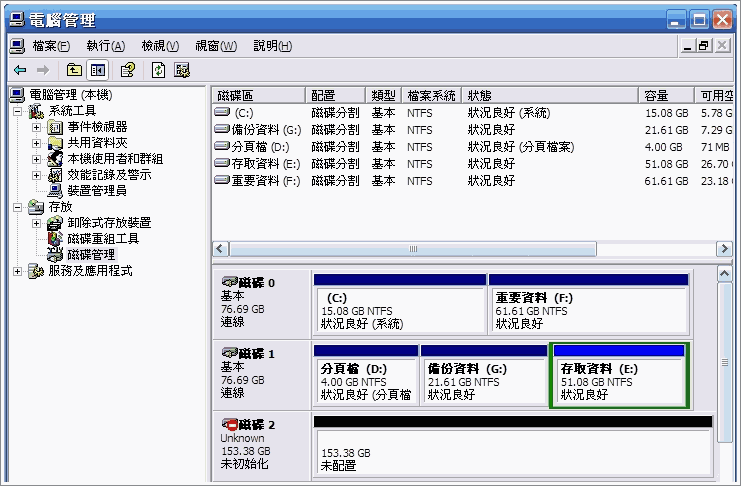Viewport: 741px width, 486px height.
Task: Click the menu bar document icon beside 檔案
Action: tap(17, 46)
